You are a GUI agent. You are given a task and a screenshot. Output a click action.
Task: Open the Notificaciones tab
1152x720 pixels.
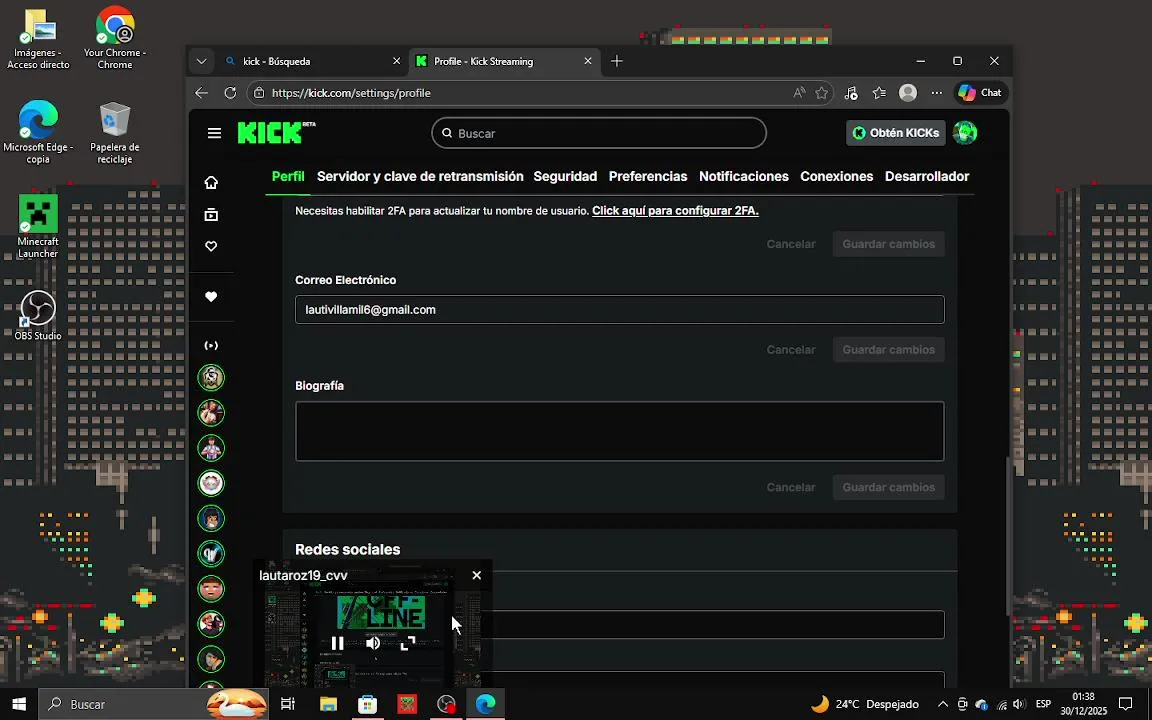744,176
